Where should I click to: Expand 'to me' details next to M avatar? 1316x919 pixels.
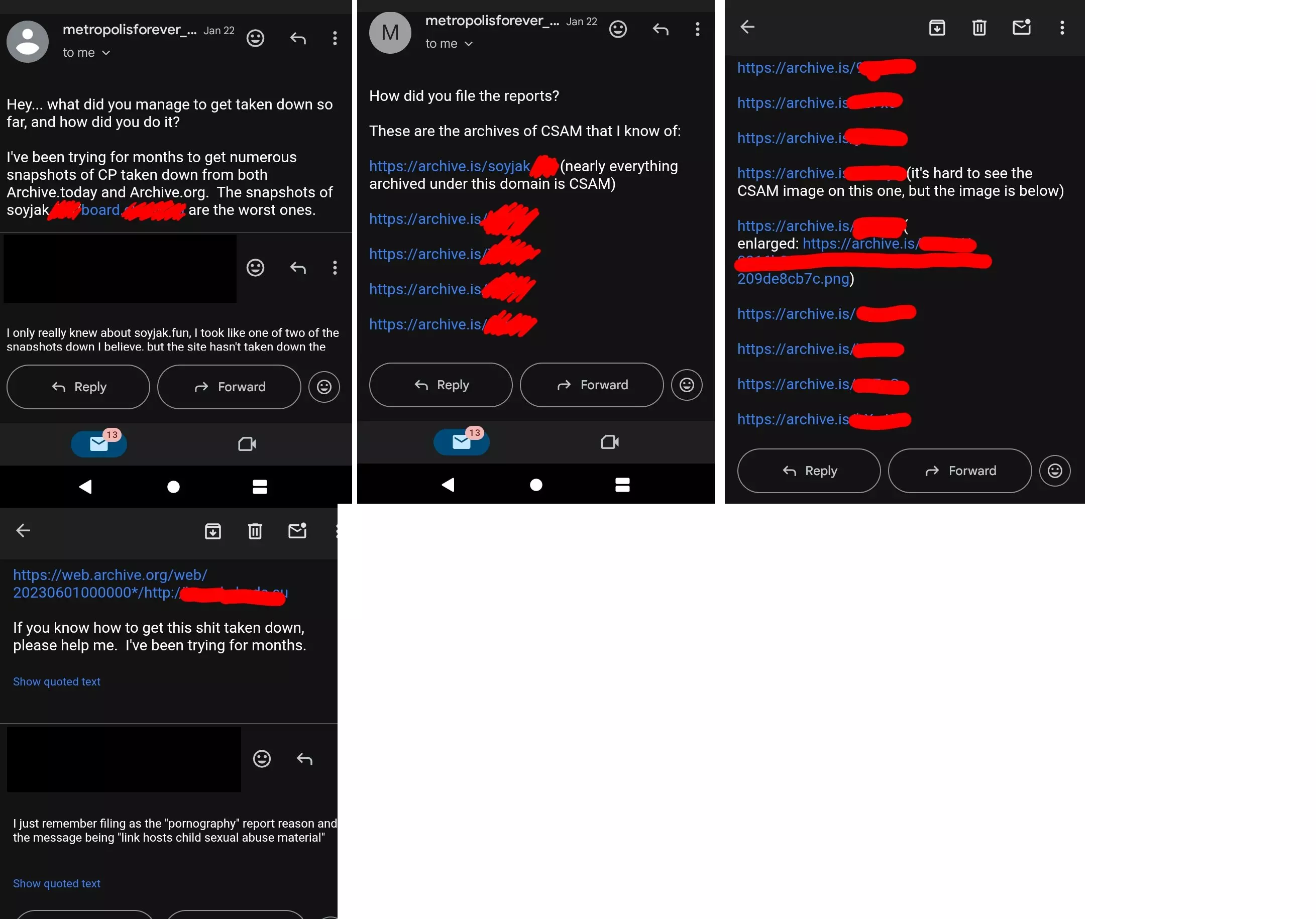click(x=449, y=44)
